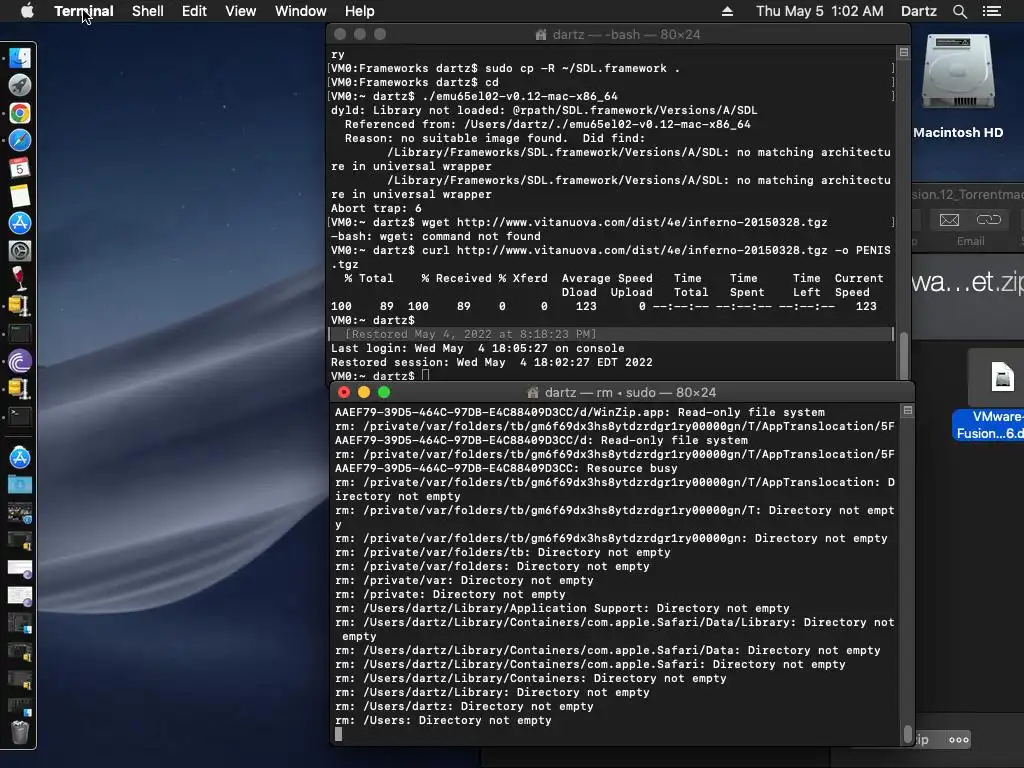Click the Email envelope icon in background window
Viewport: 1024px width, 768px height.
point(949,220)
